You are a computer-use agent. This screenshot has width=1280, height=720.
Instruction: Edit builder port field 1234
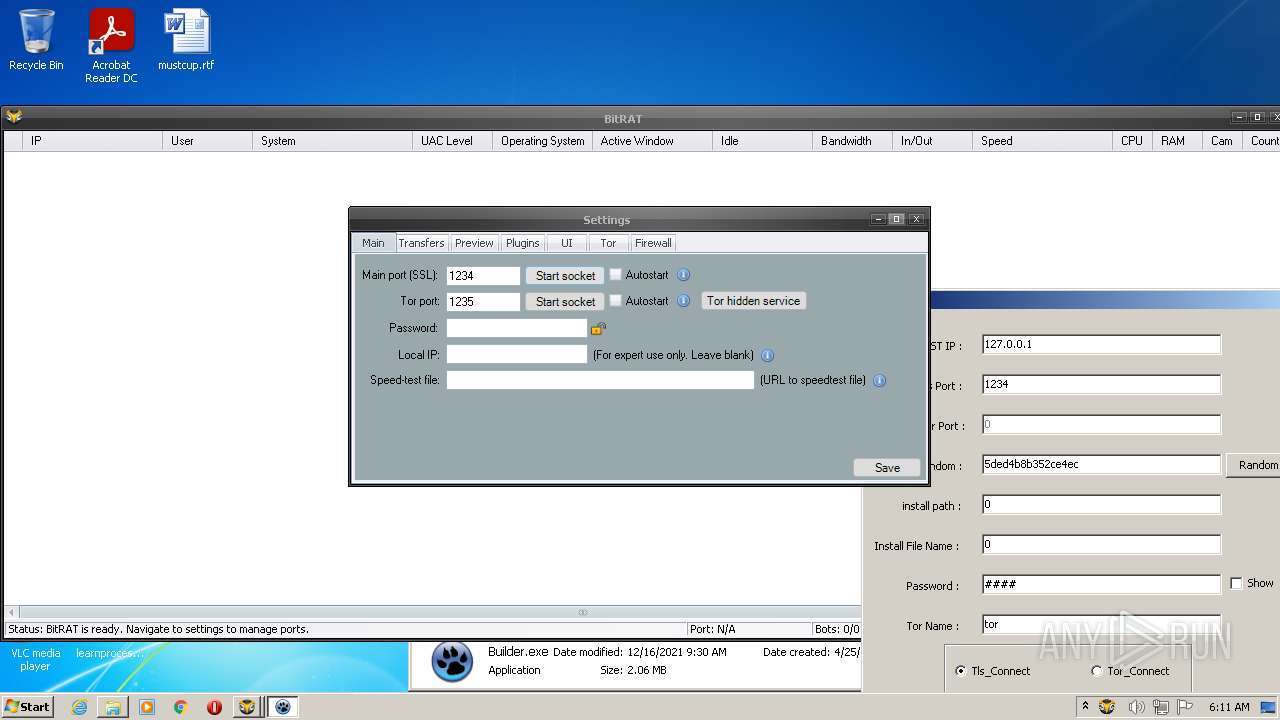click(1101, 384)
